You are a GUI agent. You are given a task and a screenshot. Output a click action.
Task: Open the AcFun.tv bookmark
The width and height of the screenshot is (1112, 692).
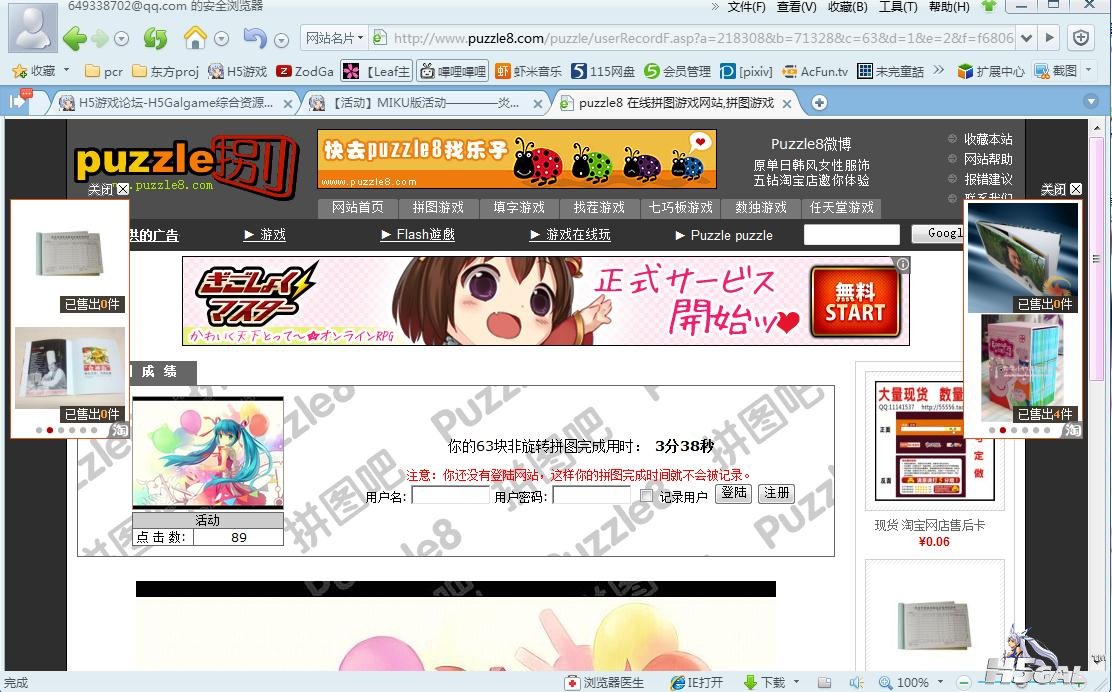(815, 71)
